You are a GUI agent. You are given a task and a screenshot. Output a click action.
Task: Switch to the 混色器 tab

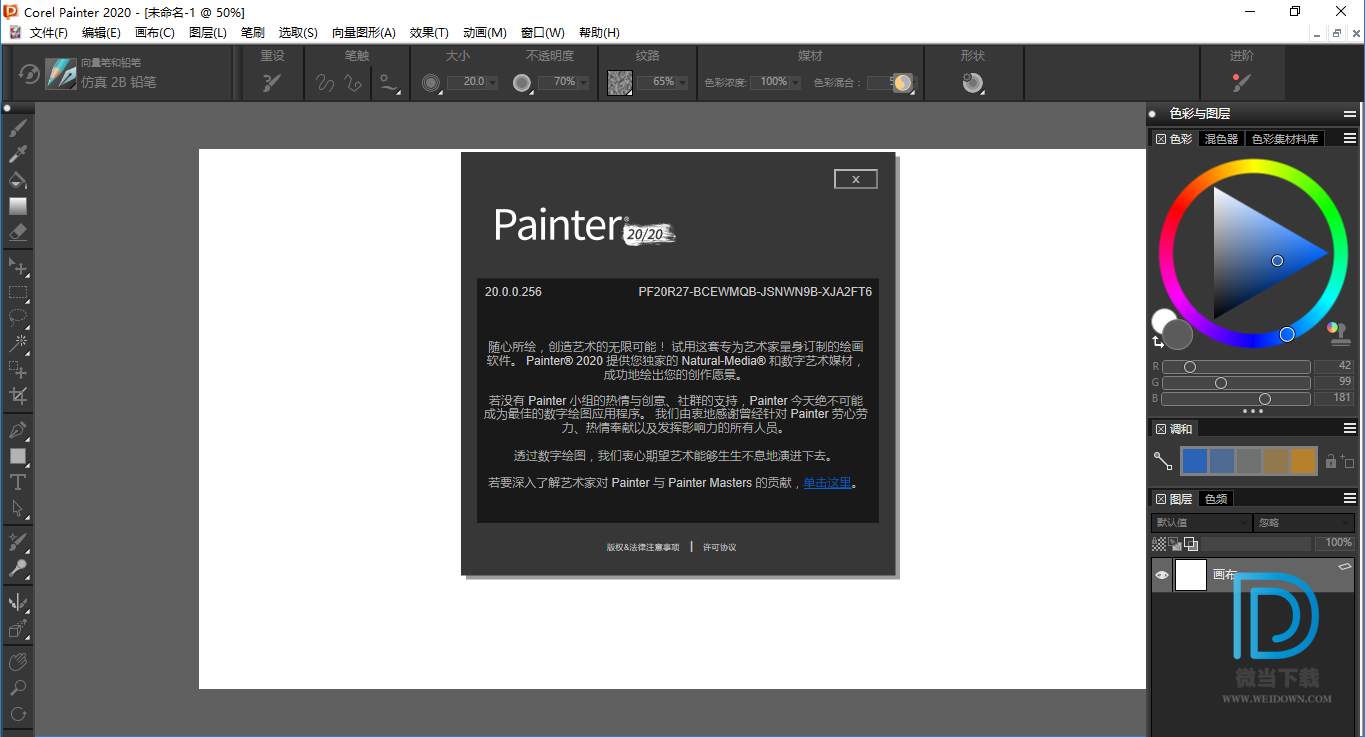1221,139
